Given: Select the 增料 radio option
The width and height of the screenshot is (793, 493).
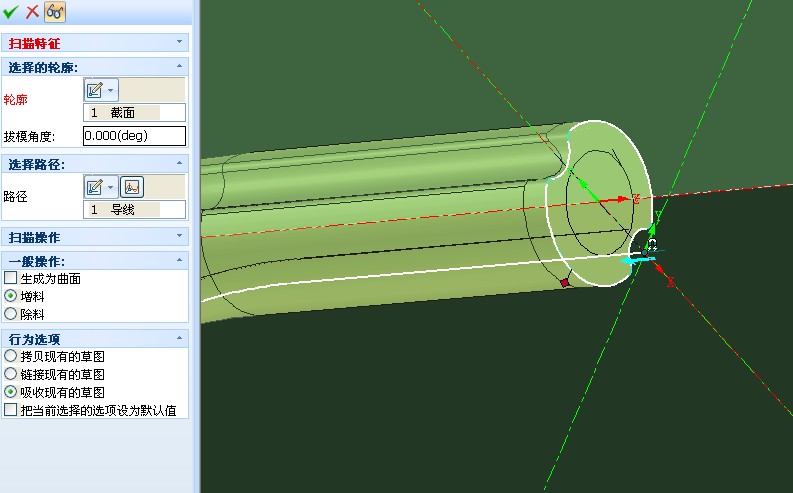Looking at the screenshot, I should [x=11, y=296].
